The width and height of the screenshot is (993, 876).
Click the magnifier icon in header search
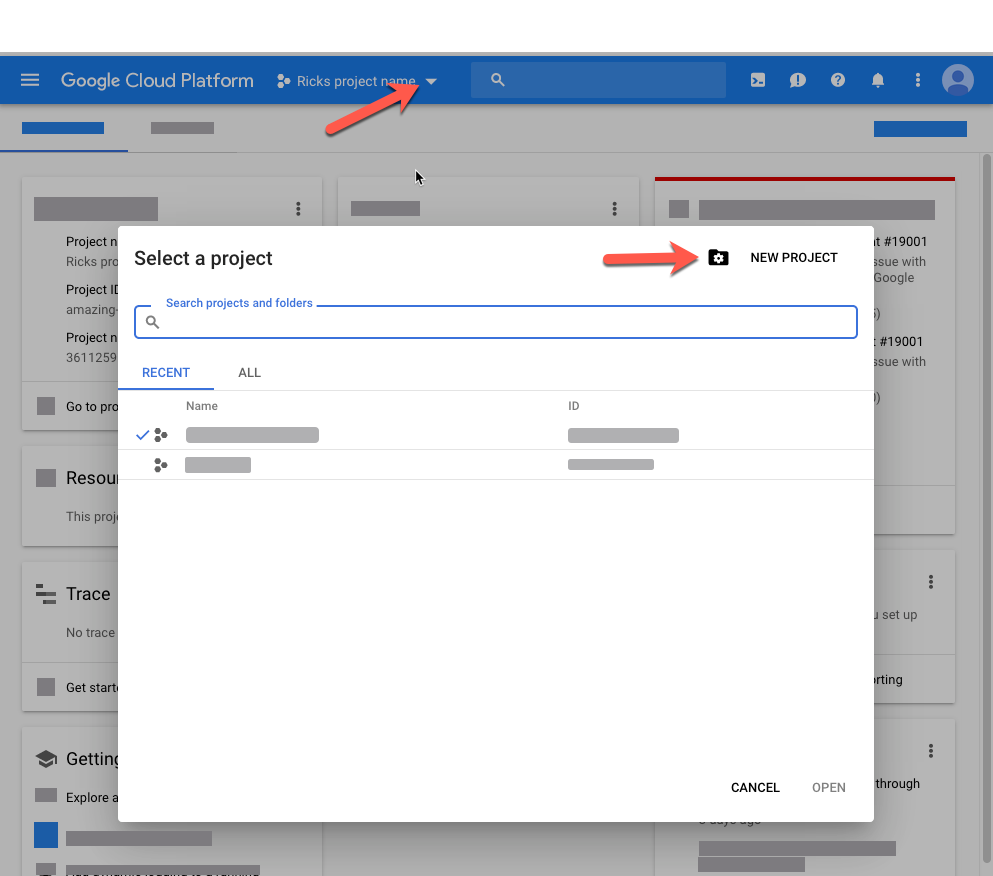(498, 80)
